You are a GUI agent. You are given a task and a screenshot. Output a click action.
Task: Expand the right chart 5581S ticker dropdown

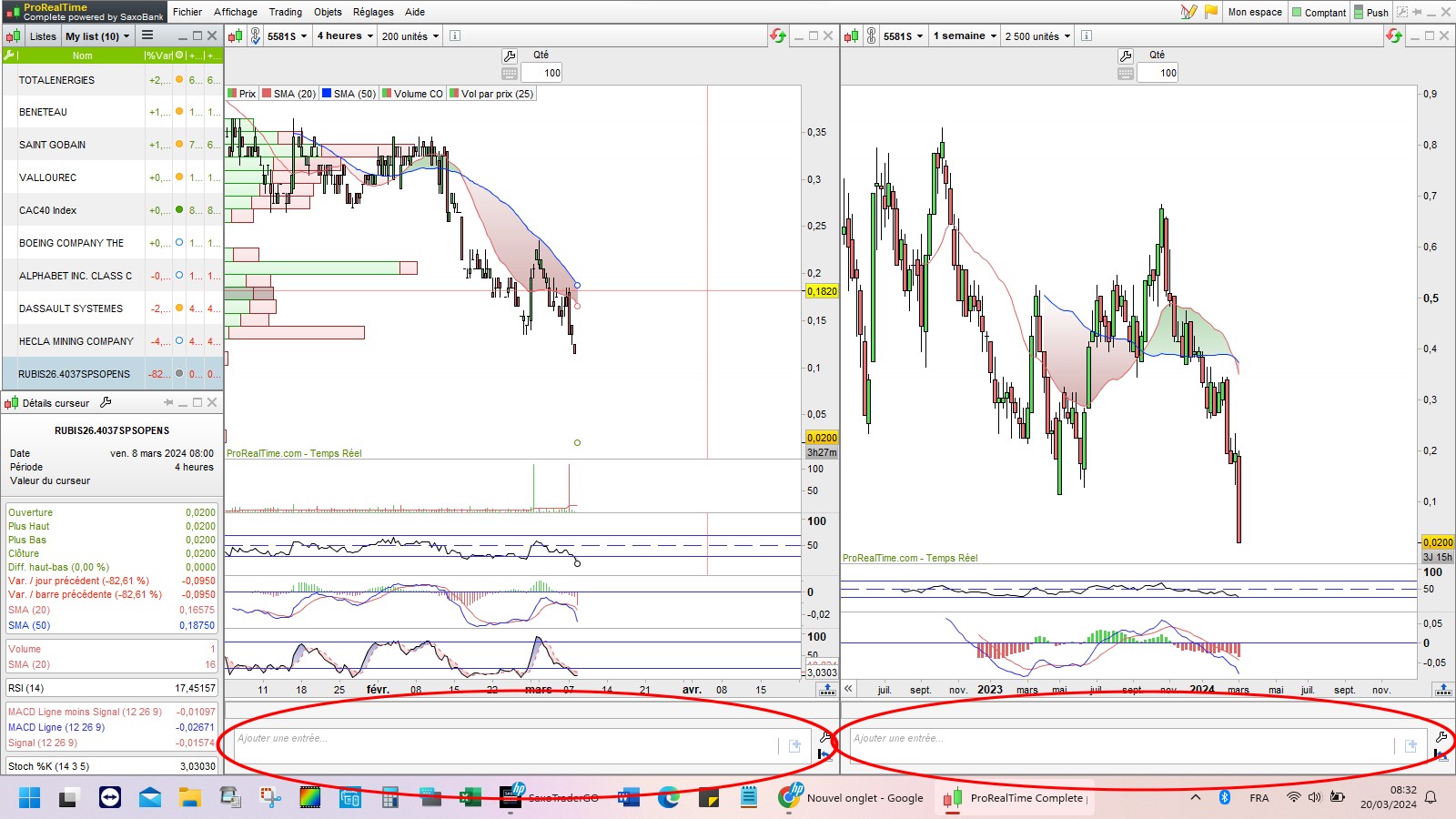click(903, 36)
